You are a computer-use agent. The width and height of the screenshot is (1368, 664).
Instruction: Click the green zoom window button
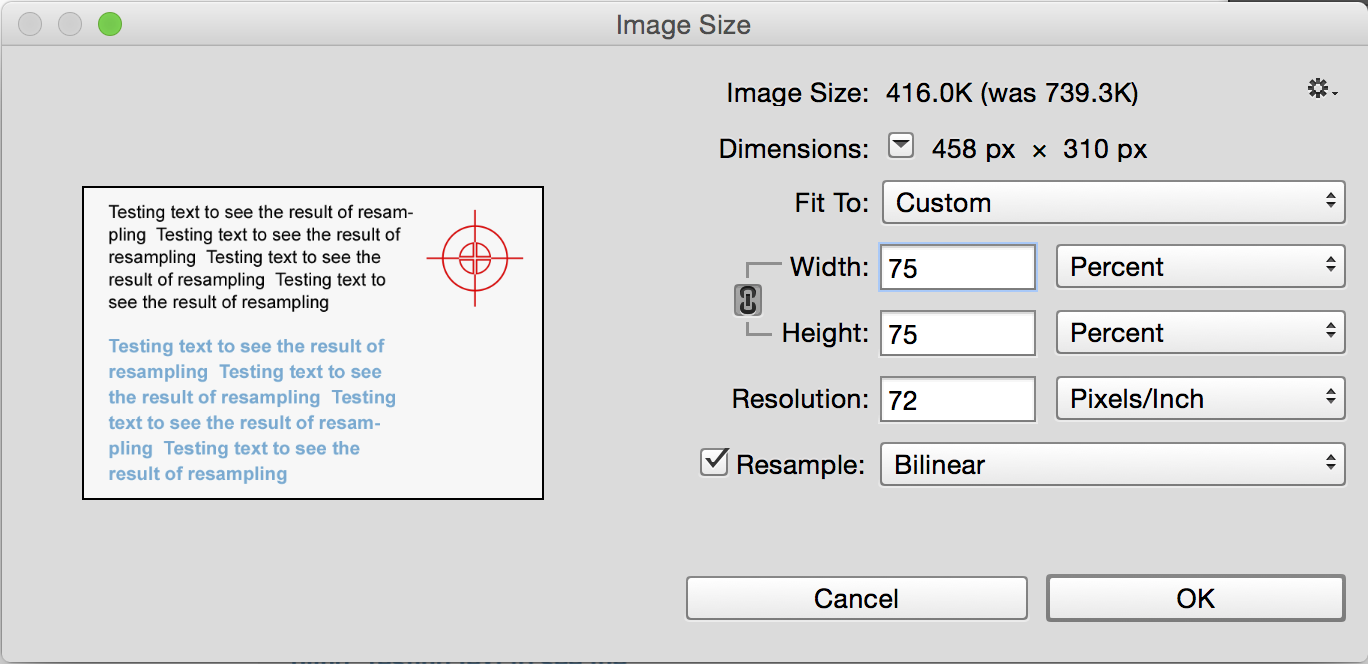pos(109,24)
